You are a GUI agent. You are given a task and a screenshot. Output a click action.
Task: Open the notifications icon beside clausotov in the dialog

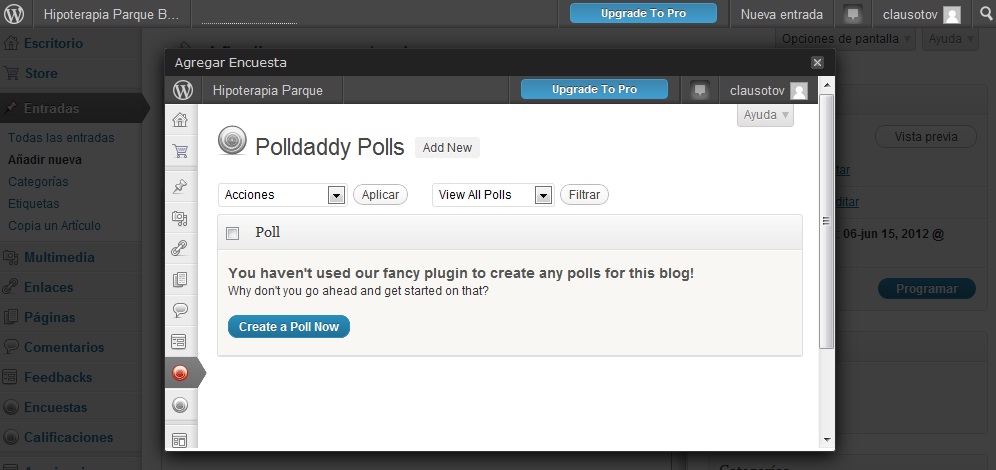point(700,90)
